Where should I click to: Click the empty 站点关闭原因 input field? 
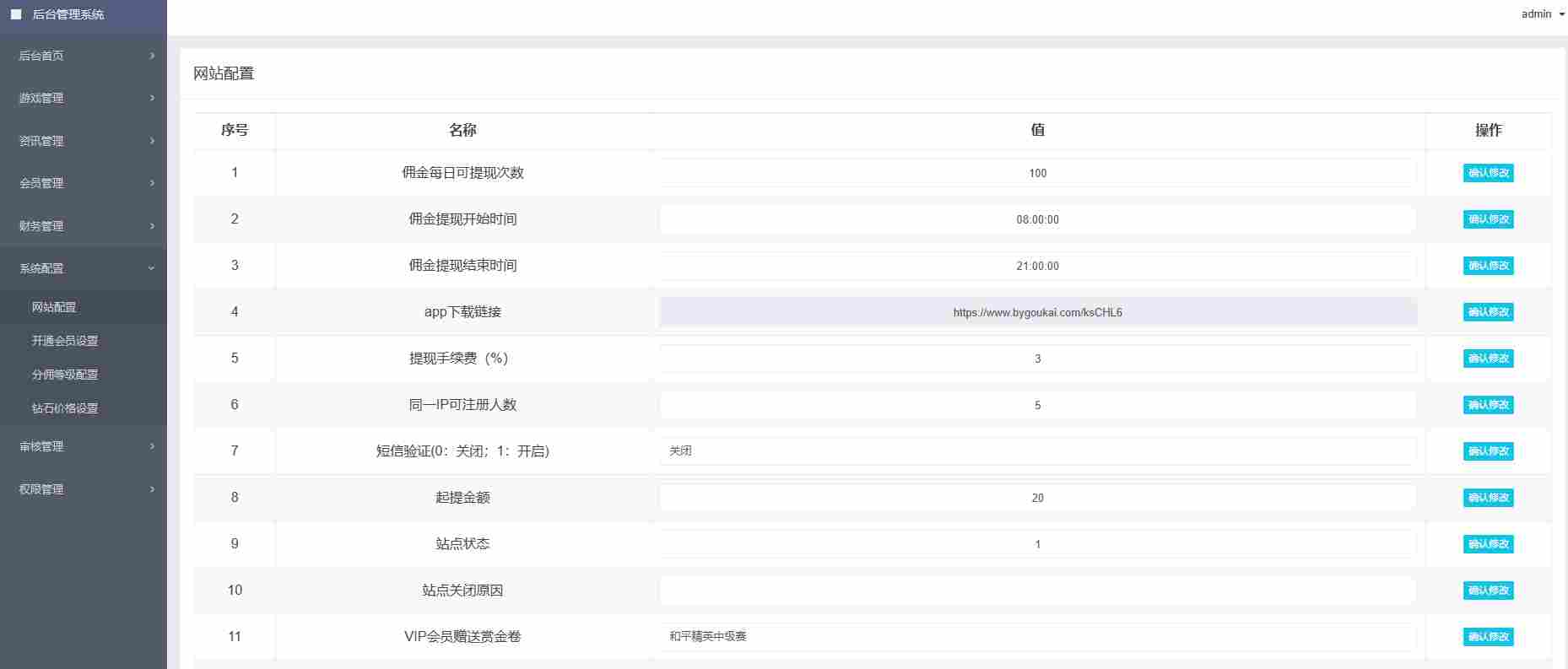click(x=1037, y=591)
